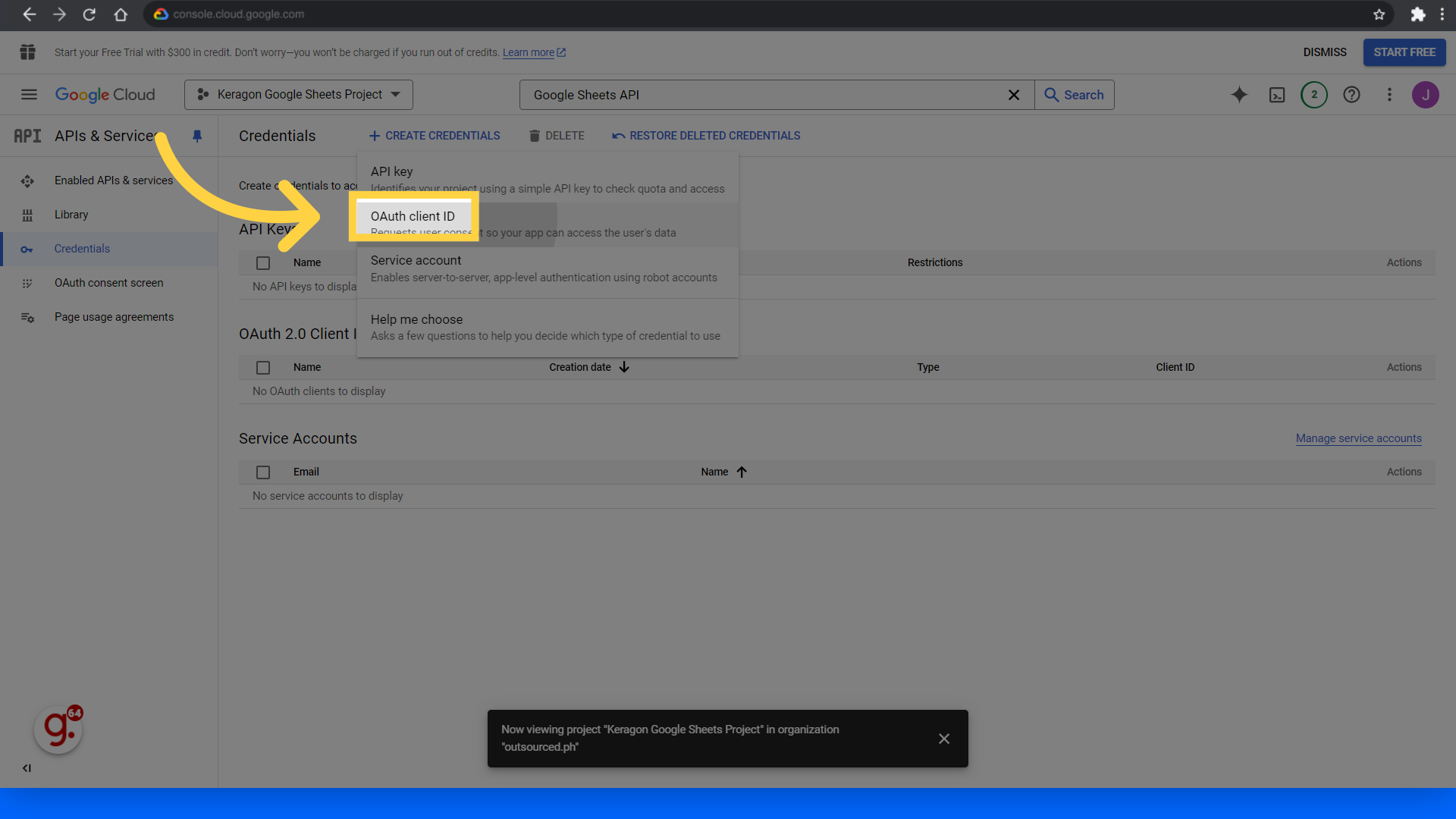The width and height of the screenshot is (1456, 819).
Task: Open the OAuth consent screen page
Action: click(109, 283)
